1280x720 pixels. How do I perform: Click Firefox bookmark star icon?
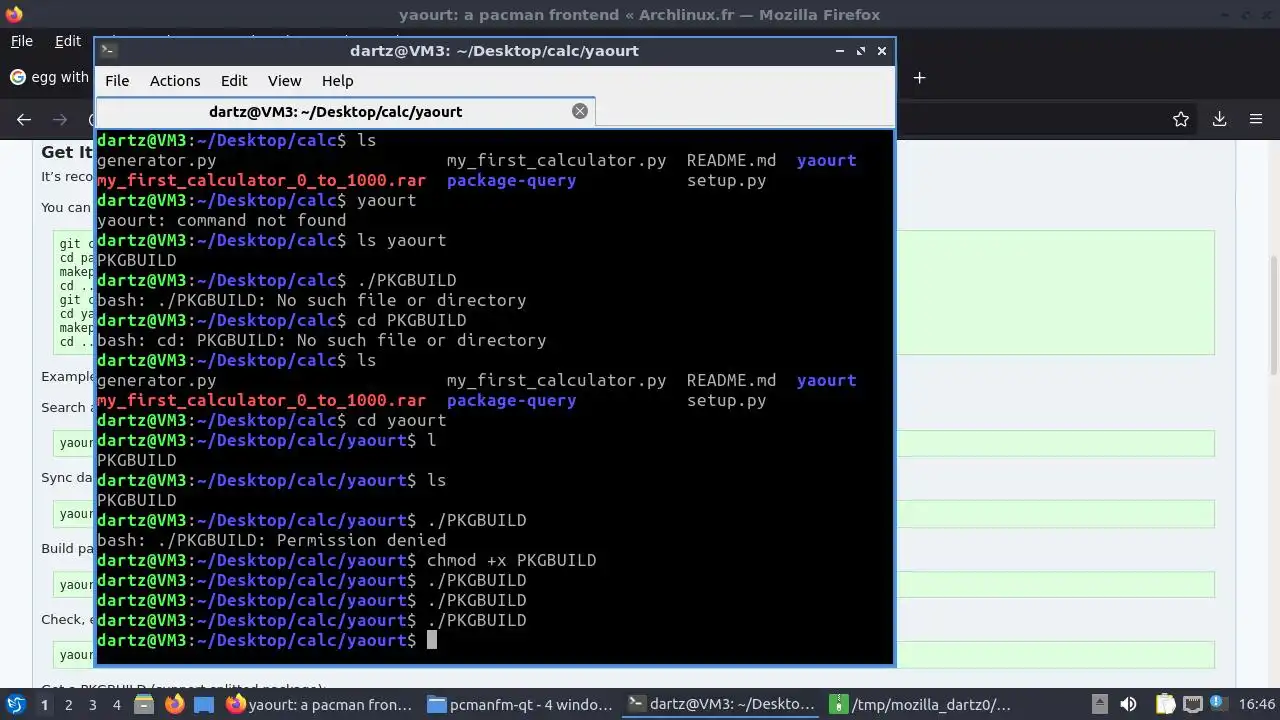tap(1181, 119)
